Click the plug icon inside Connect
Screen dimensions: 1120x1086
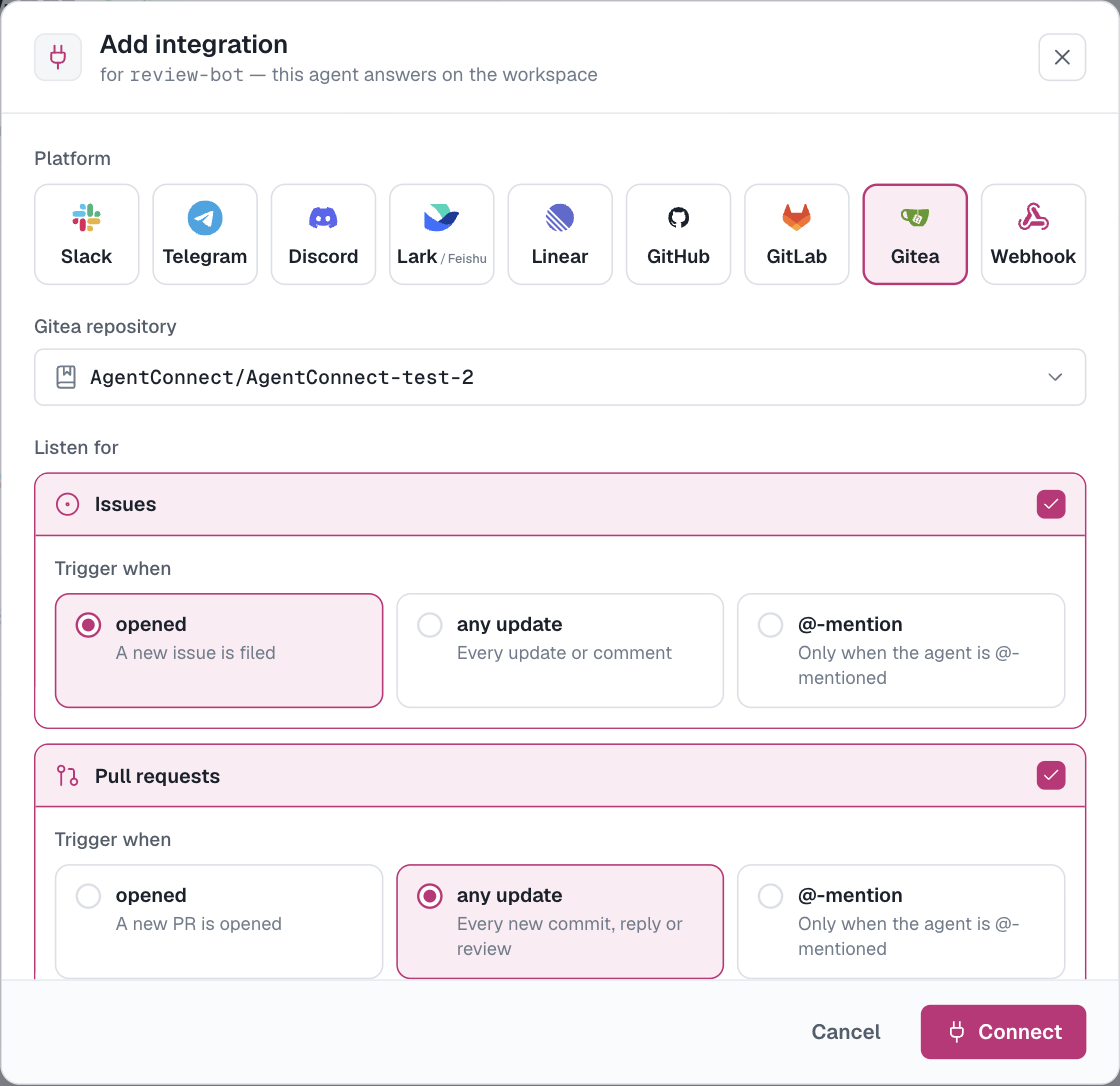(x=957, y=1032)
